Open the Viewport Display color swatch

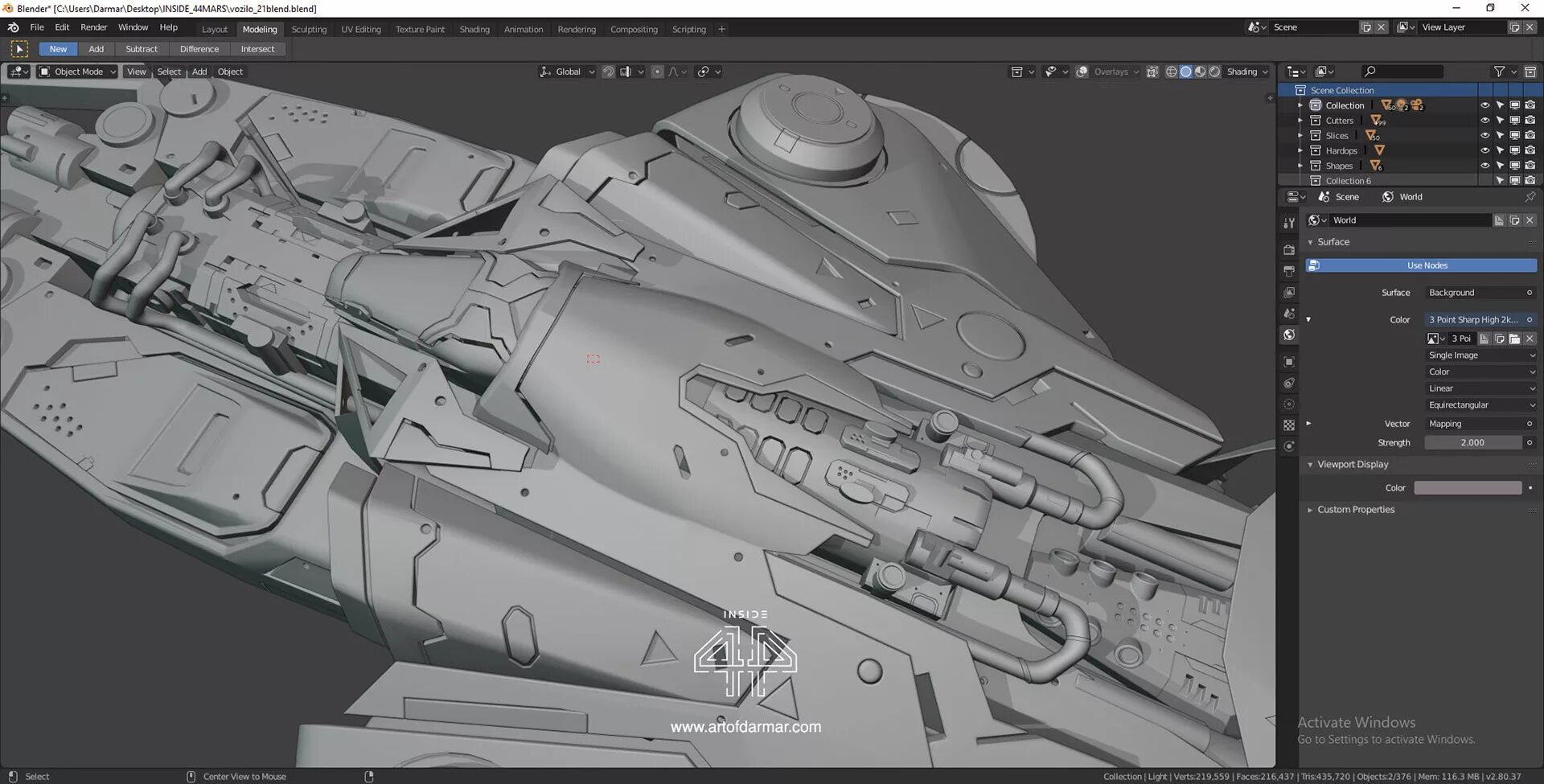pyautogui.click(x=1468, y=488)
